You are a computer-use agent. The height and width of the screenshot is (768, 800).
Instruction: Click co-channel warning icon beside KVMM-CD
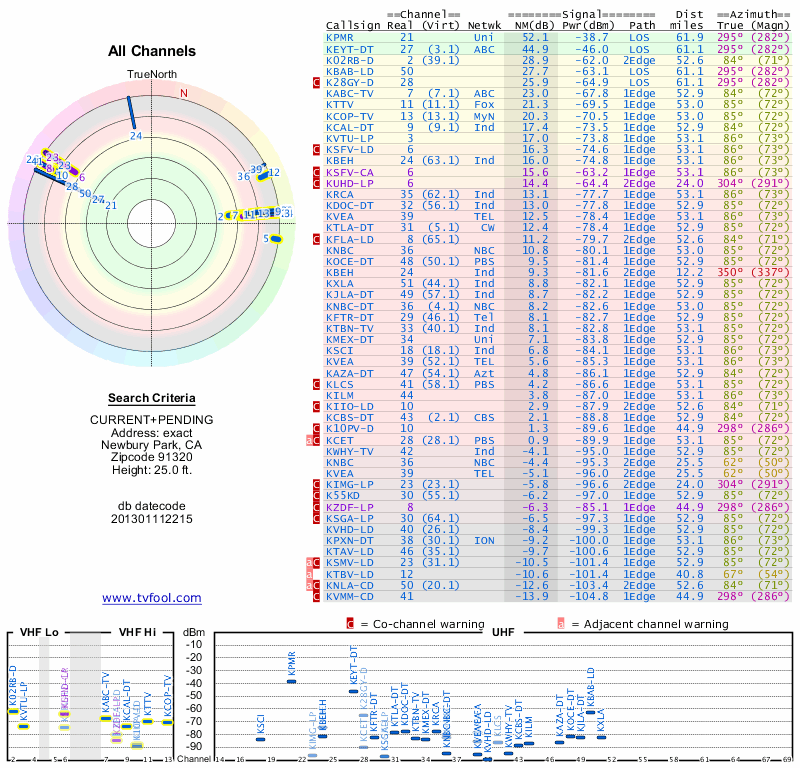(x=316, y=597)
